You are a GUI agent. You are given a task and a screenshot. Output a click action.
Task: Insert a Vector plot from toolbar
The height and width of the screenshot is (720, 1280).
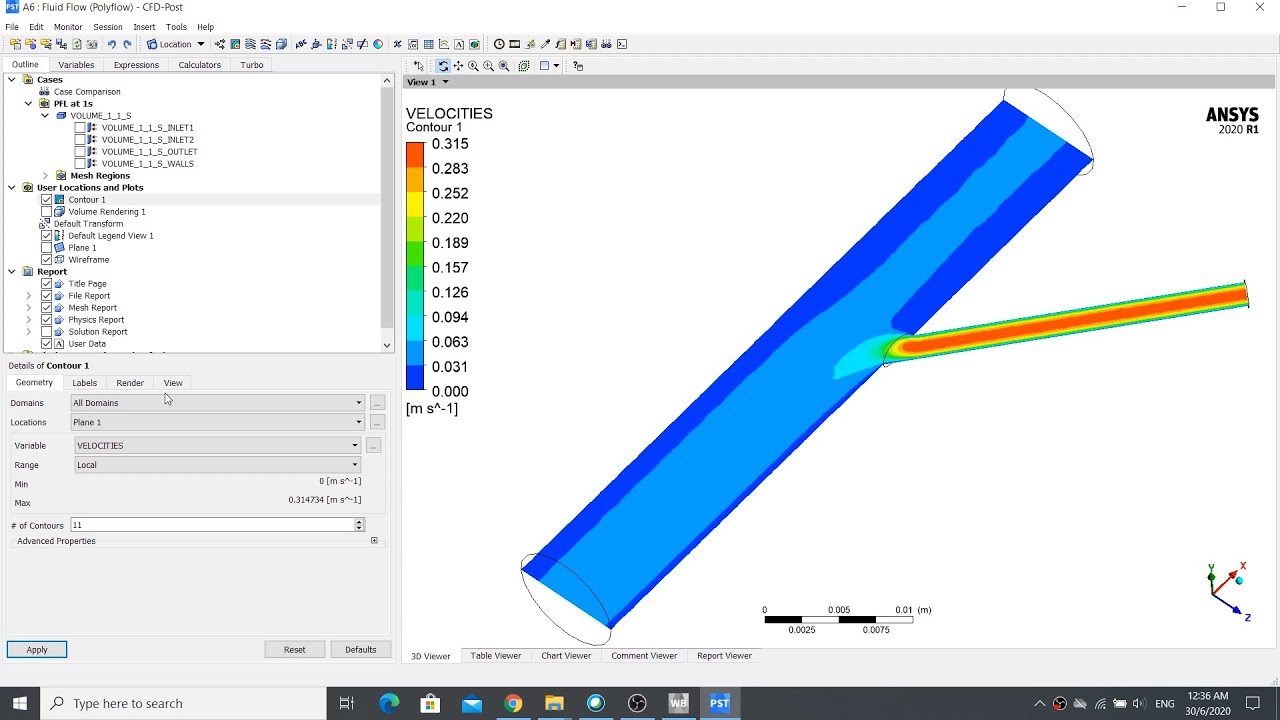(x=219, y=44)
